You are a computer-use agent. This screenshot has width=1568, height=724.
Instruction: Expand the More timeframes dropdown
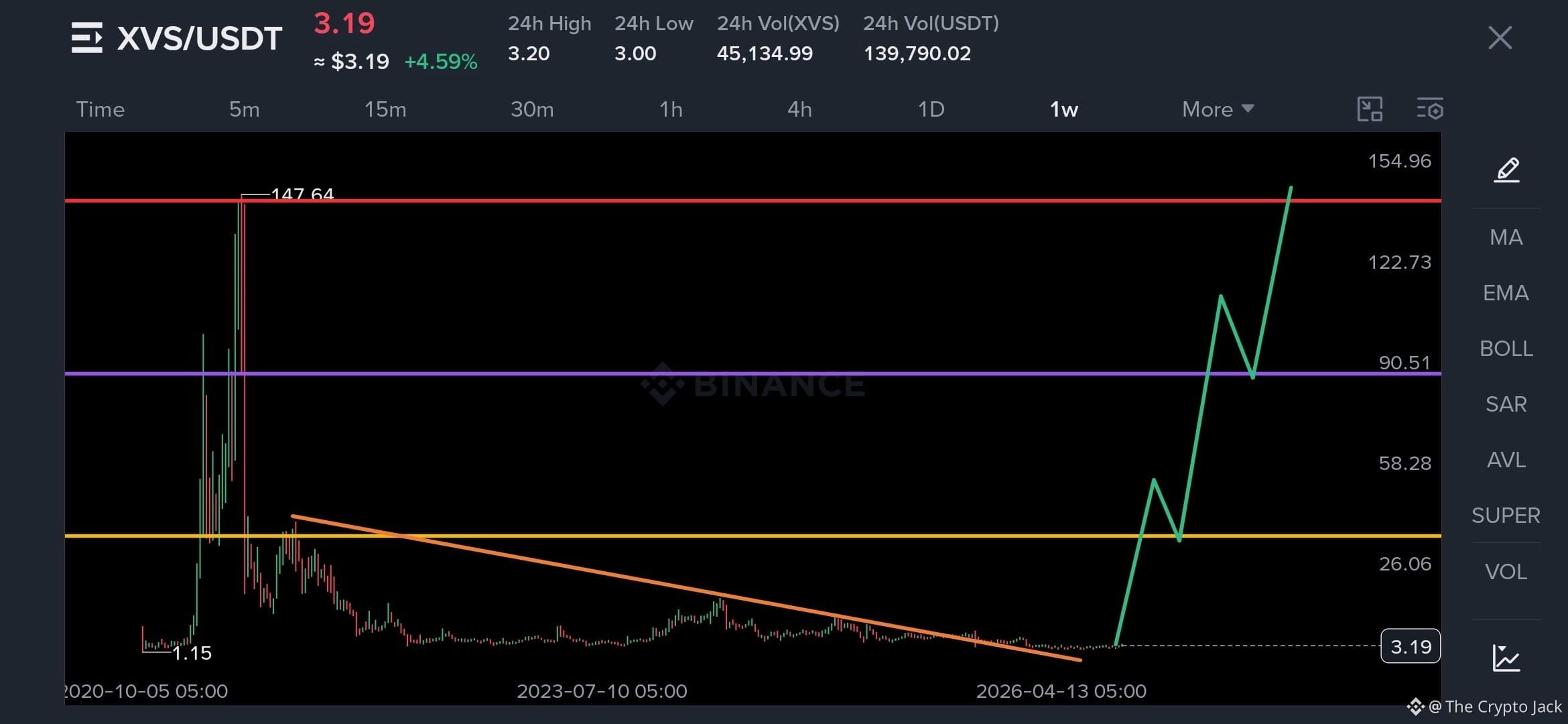pyautogui.click(x=1218, y=109)
